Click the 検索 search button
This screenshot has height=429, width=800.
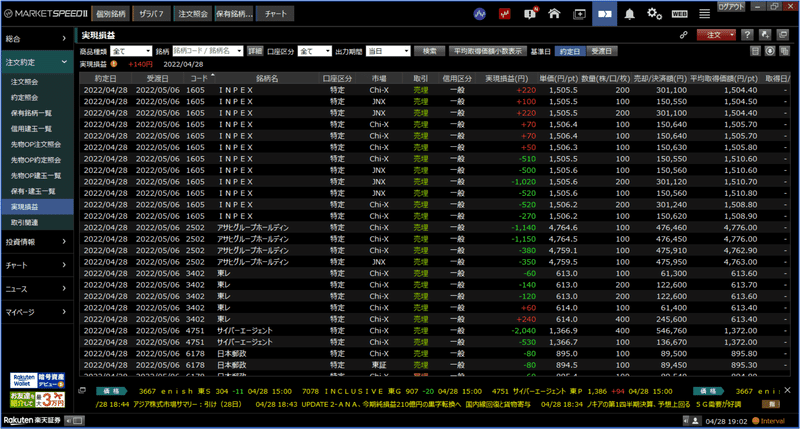pyautogui.click(x=430, y=52)
